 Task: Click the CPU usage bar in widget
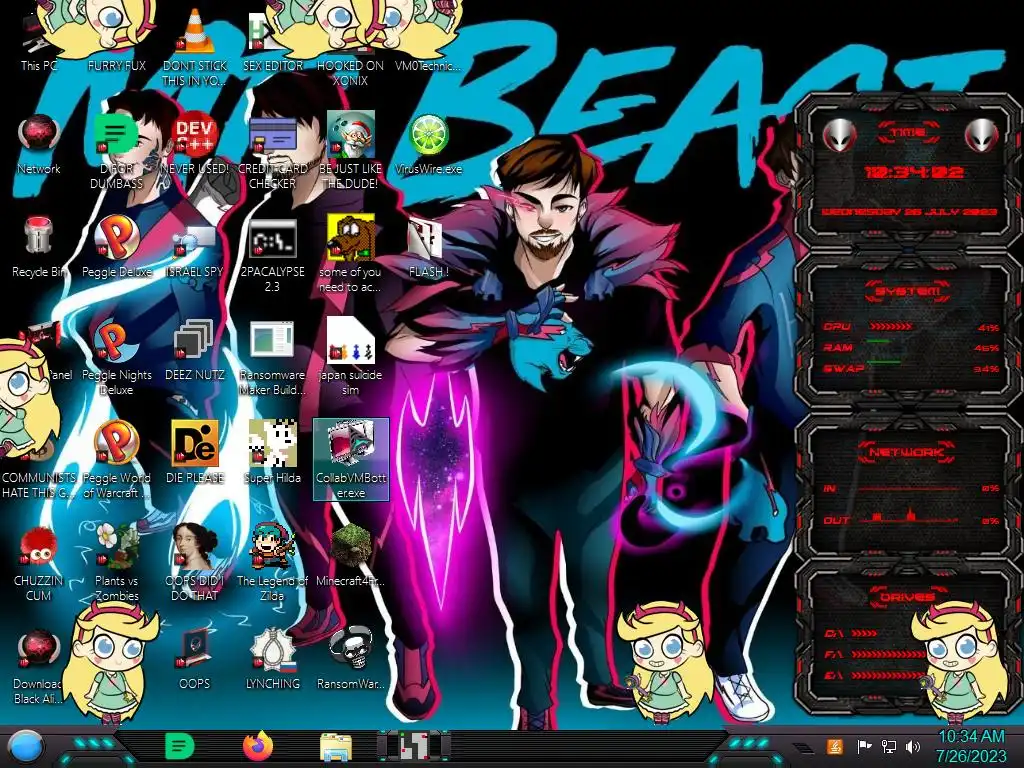[891, 327]
